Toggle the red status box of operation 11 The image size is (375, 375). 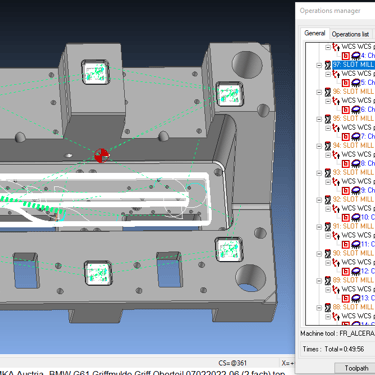346,244
